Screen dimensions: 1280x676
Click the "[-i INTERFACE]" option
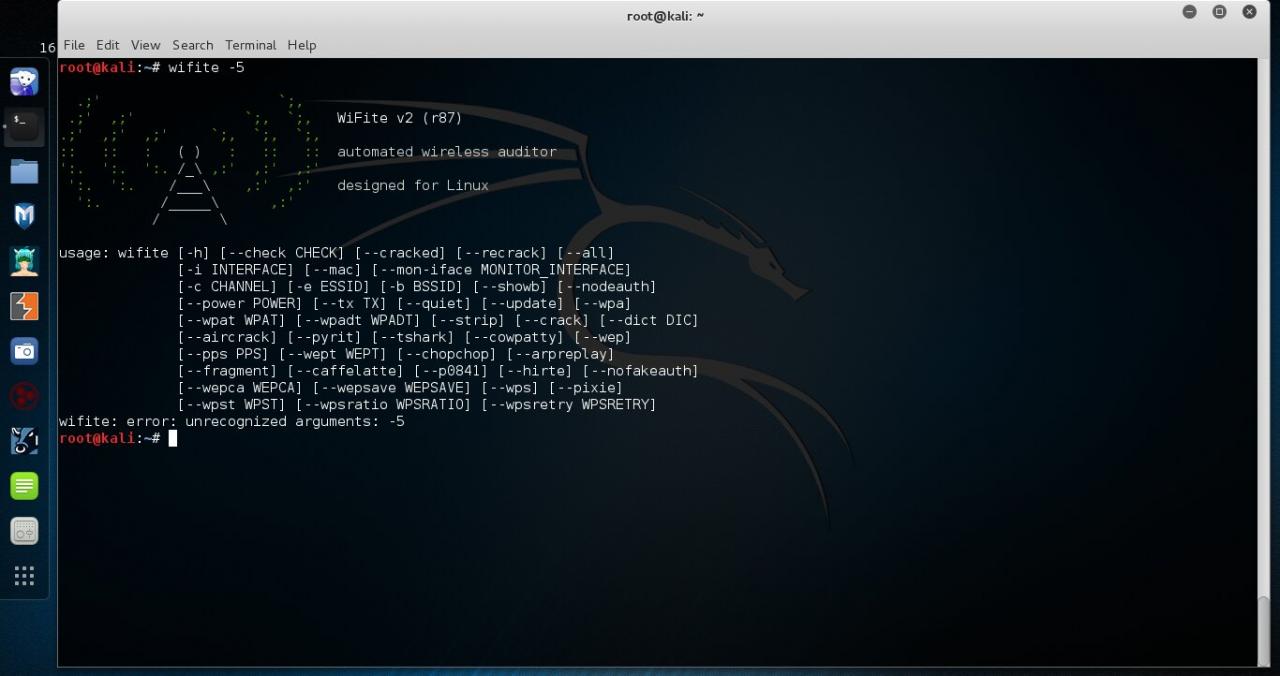click(236, 270)
